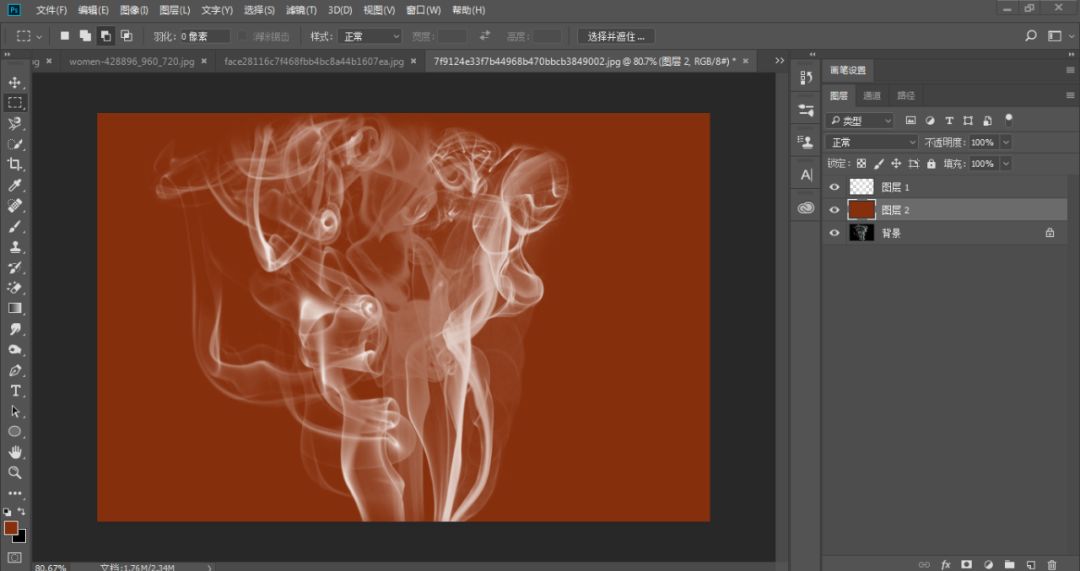The height and width of the screenshot is (571, 1080).
Task: Open the layer blend mode 正常 dropdown
Action: [871, 142]
